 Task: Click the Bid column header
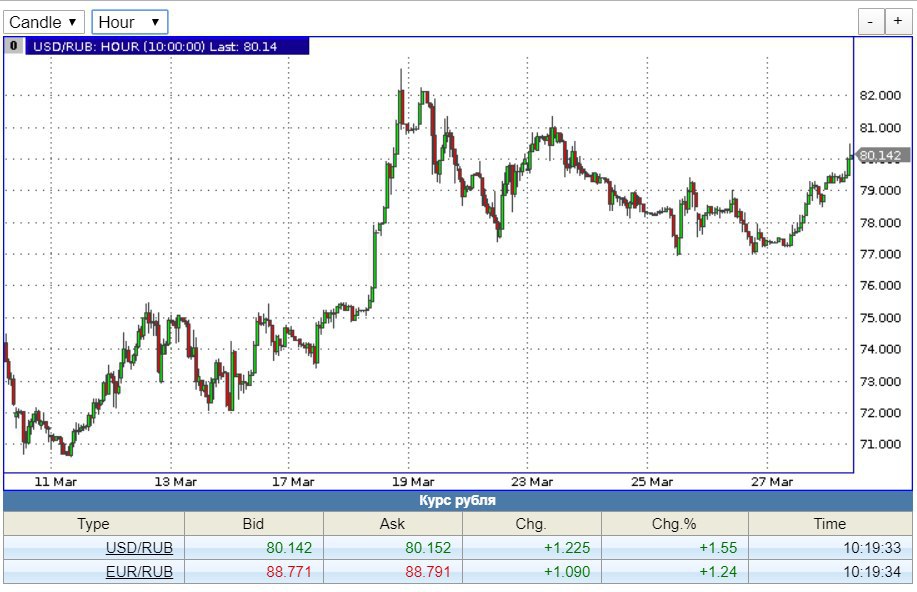[x=253, y=524]
